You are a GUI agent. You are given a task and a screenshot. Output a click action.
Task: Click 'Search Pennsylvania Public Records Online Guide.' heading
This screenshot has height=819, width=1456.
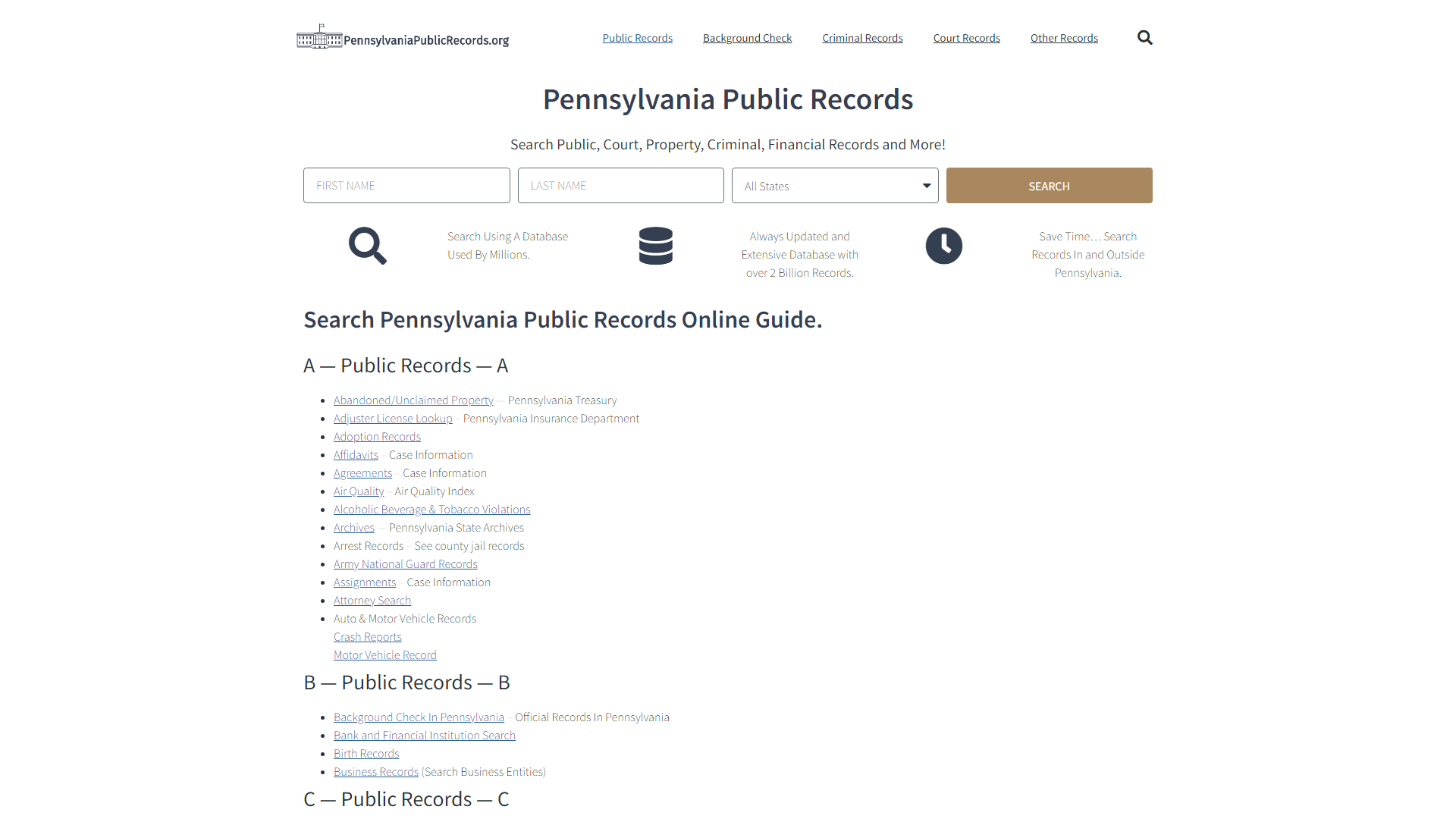(x=563, y=320)
